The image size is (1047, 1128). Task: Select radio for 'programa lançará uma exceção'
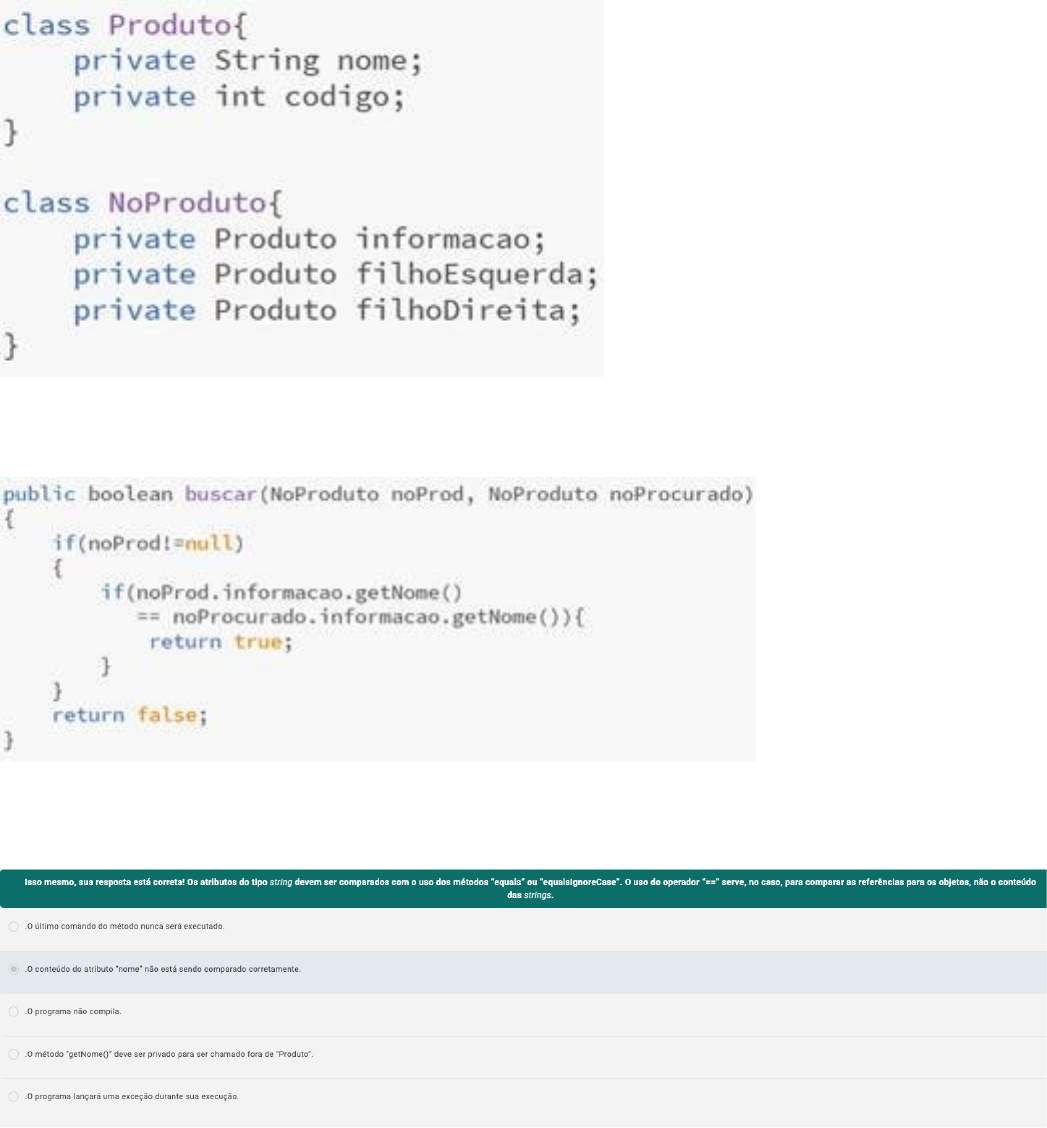tap(12, 1097)
